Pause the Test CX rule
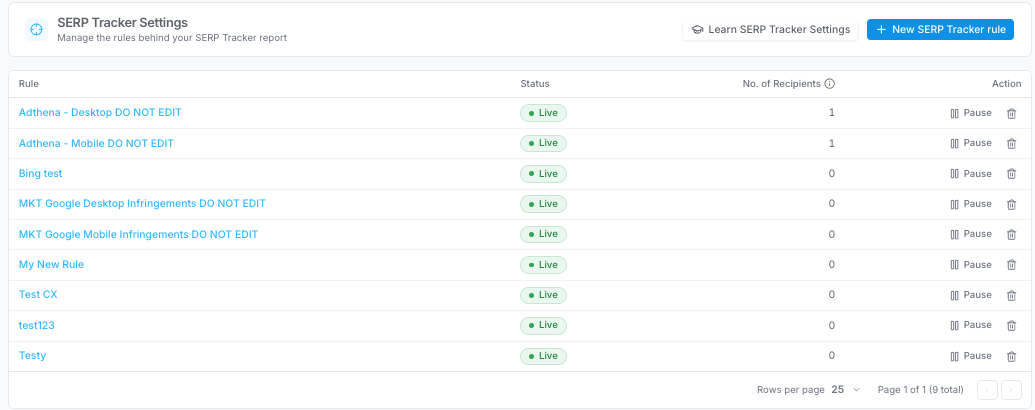Viewport: 1035px width, 410px height. pyautogui.click(x=971, y=295)
